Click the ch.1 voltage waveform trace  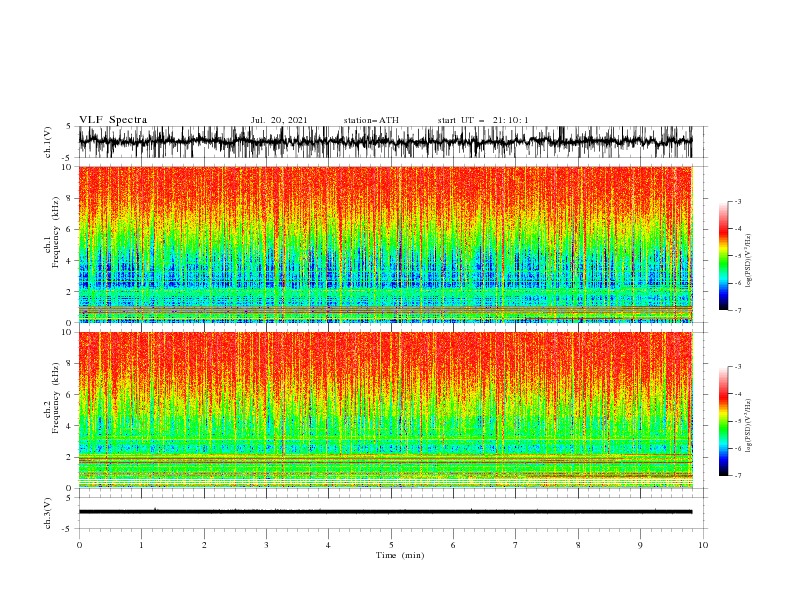pos(385,142)
